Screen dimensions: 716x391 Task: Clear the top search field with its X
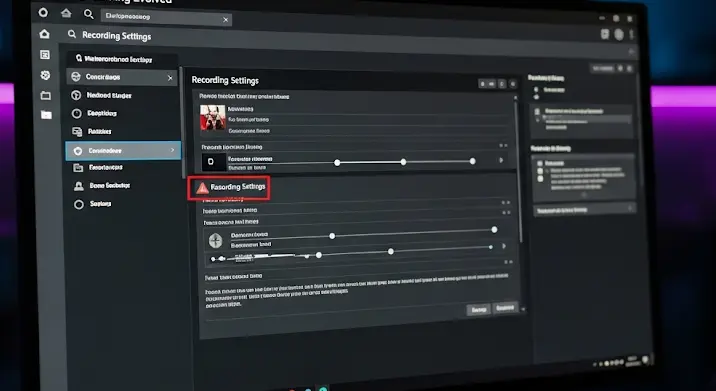226,20
